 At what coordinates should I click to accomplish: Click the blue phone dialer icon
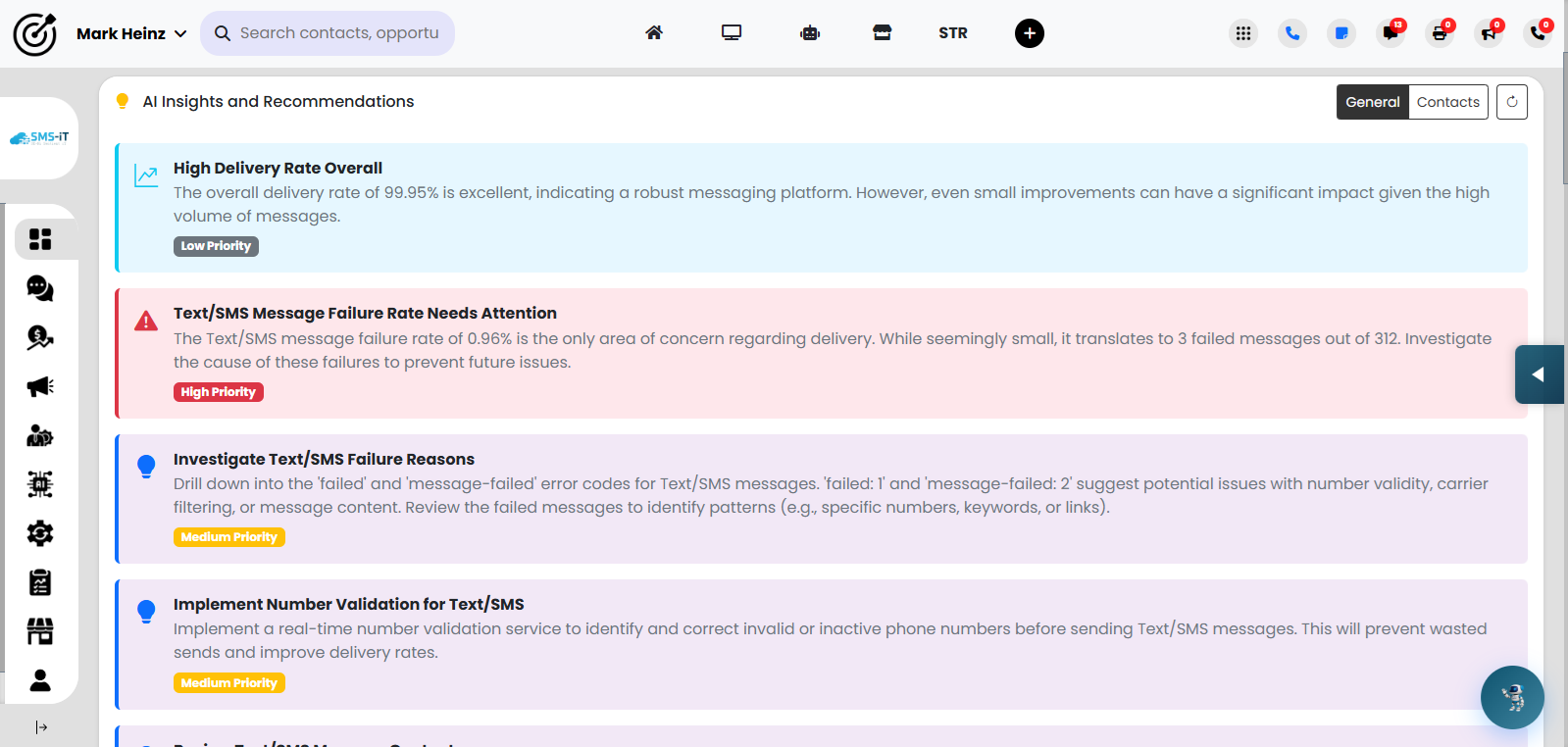click(x=1292, y=33)
